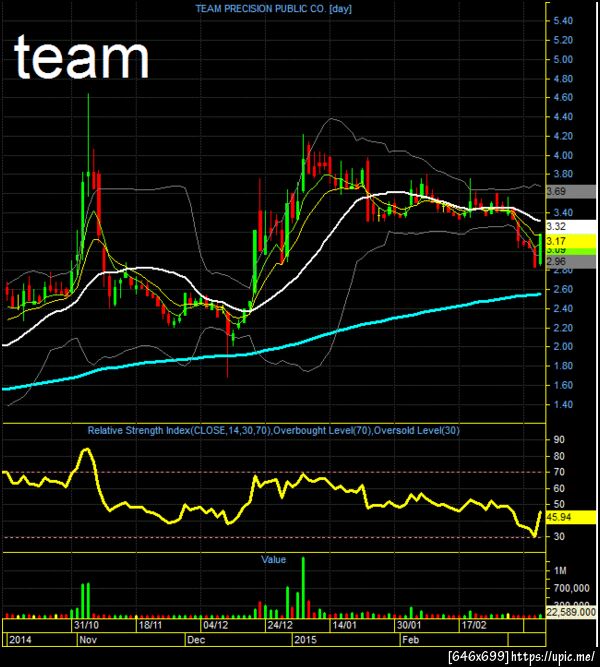This screenshot has height=667, width=600.
Task: Click the 17/02 date marker on timeline
Action: [474, 625]
